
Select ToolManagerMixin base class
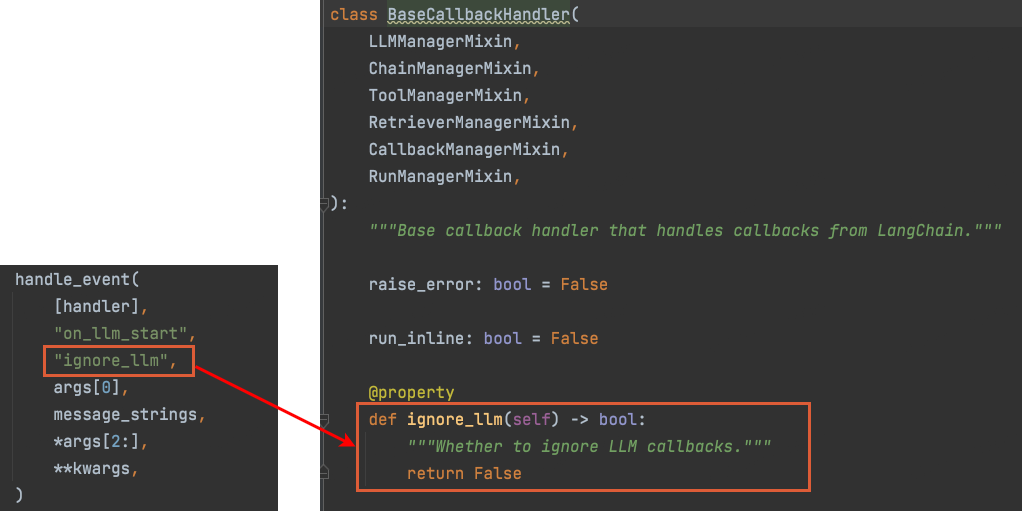pos(445,95)
